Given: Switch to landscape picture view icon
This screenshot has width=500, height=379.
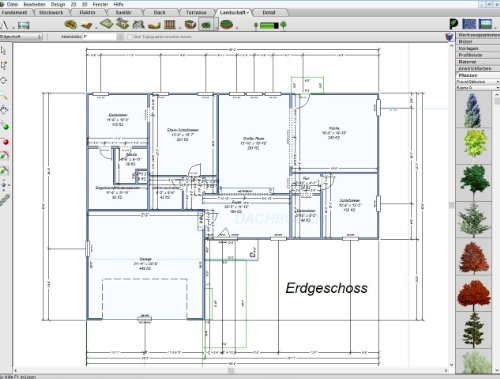Looking at the screenshot, I should (x=485, y=24).
